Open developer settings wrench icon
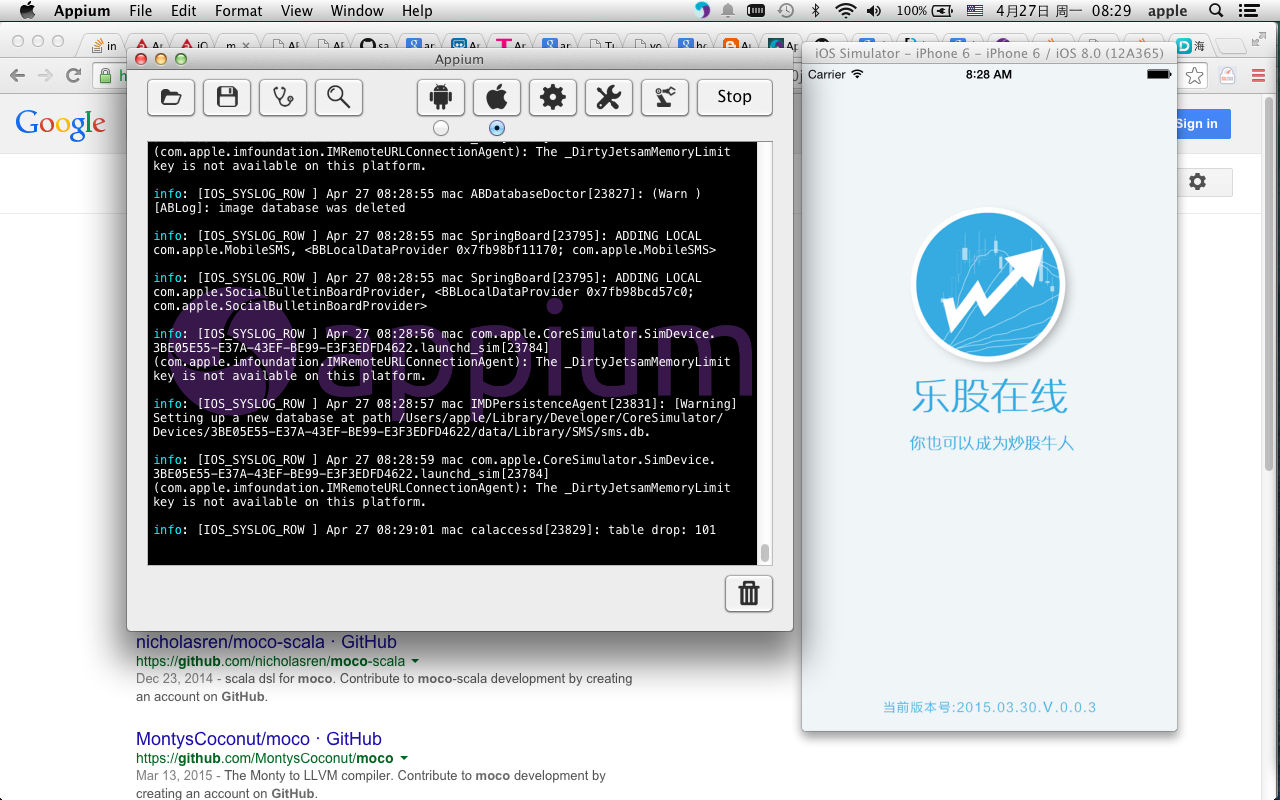This screenshot has height=800, width=1280. coord(609,97)
